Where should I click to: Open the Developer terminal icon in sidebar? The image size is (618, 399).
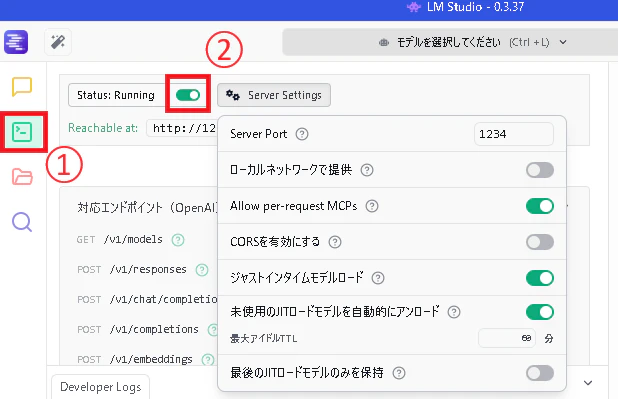click(x=22, y=132)
